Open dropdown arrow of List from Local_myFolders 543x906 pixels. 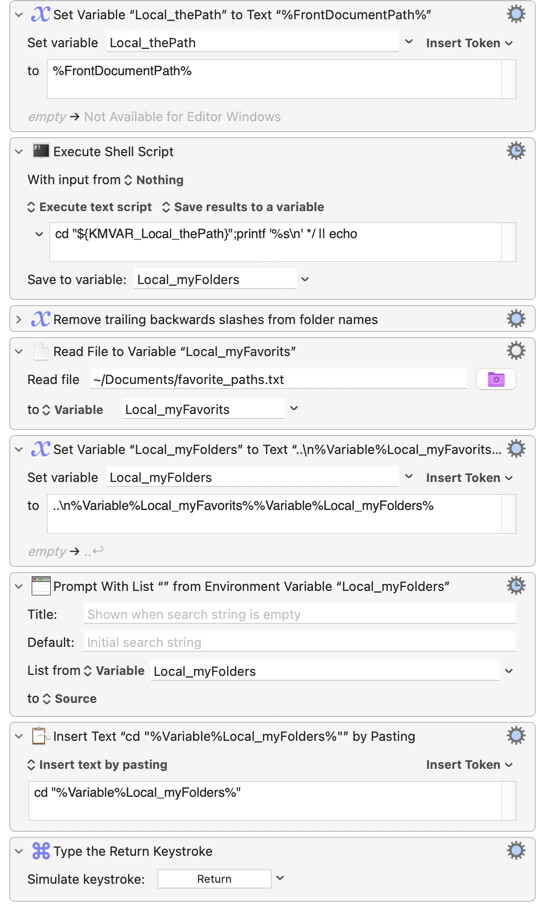coord(509,671)
